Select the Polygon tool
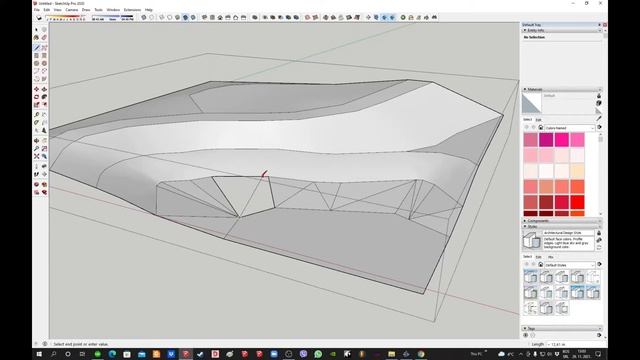The width and height of the screenshot is (640, 360). (44, 63)
